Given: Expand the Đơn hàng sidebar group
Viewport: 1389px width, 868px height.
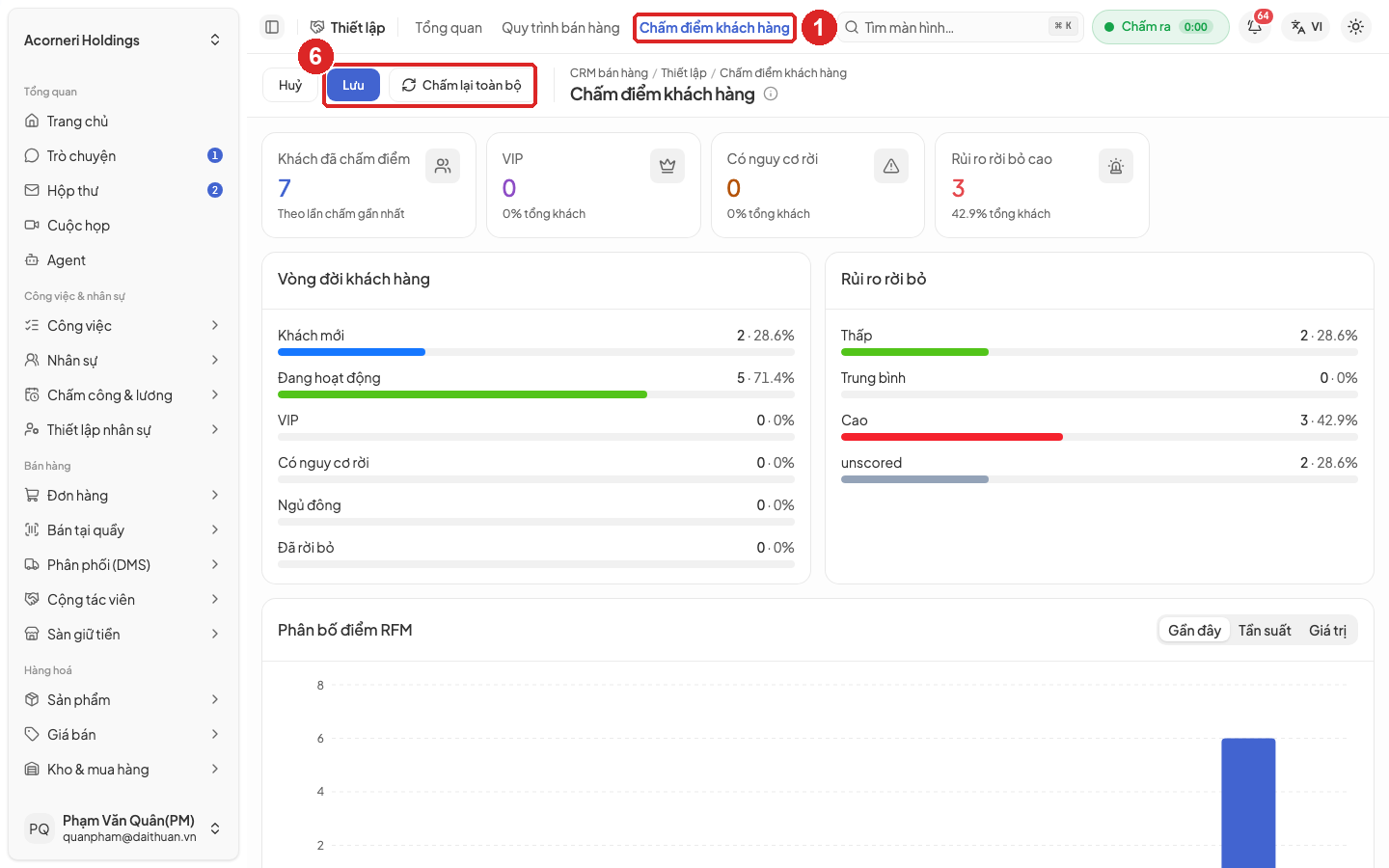Looking at the screenshot, I should tap(123, 496).
